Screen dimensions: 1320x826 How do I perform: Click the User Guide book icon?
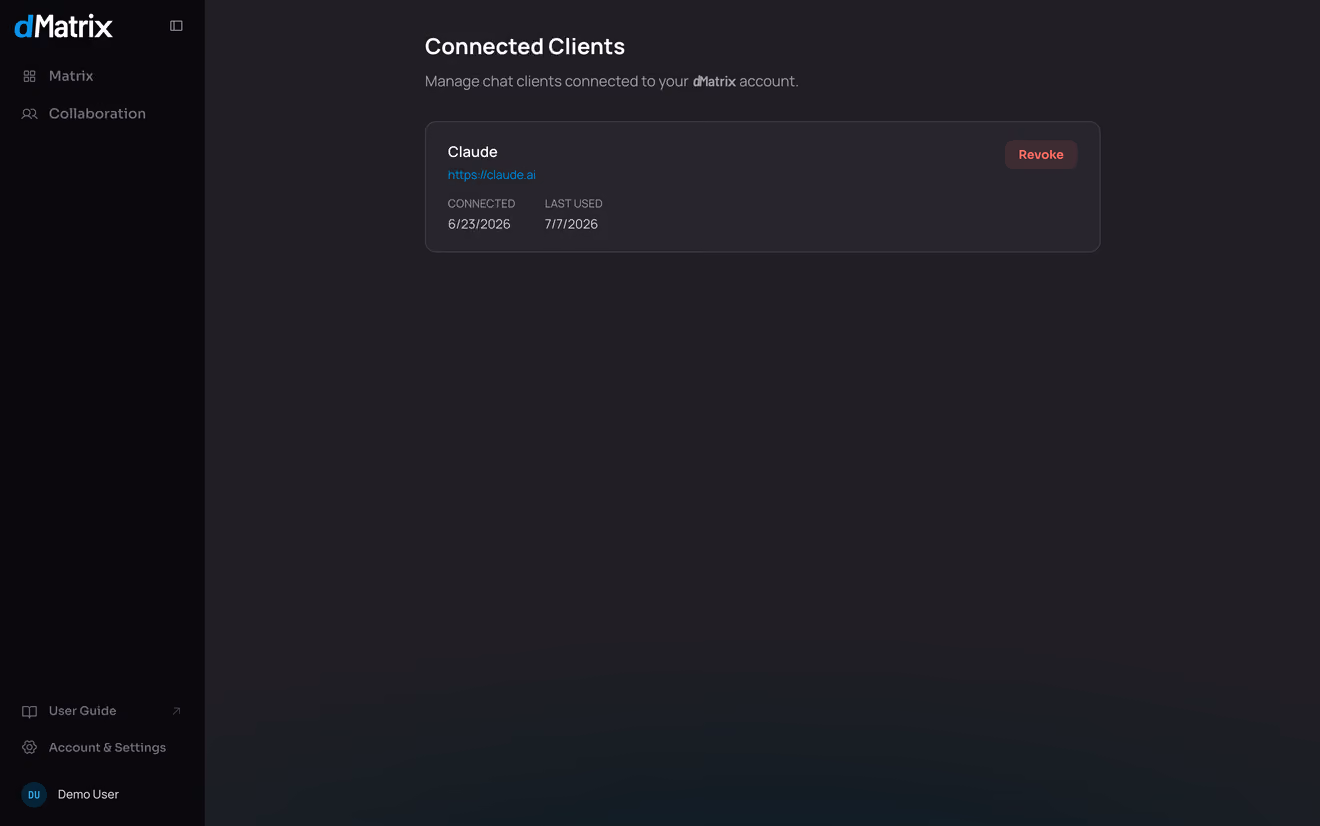coord(30,711)
